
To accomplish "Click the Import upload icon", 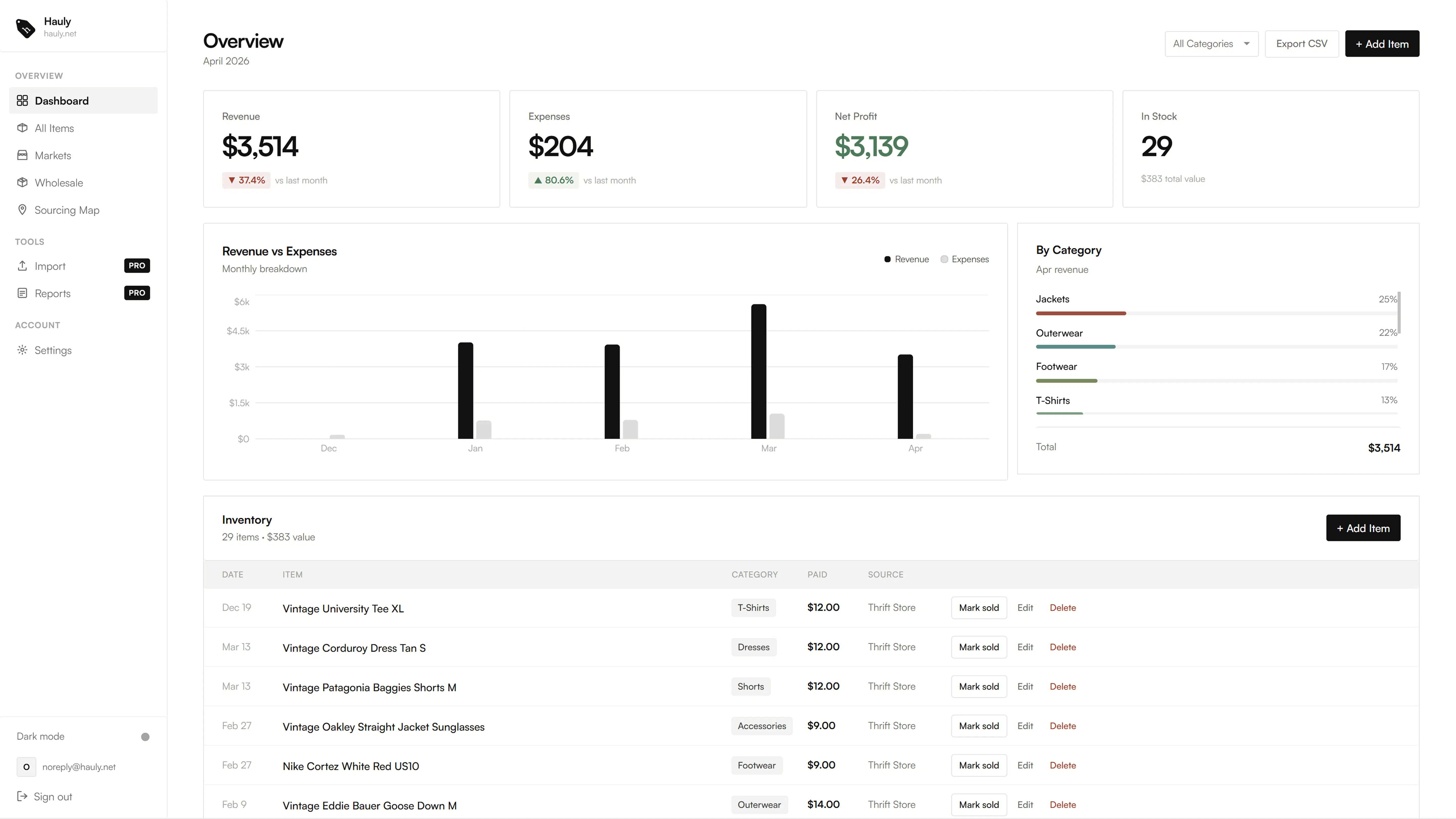I will 22,266.
